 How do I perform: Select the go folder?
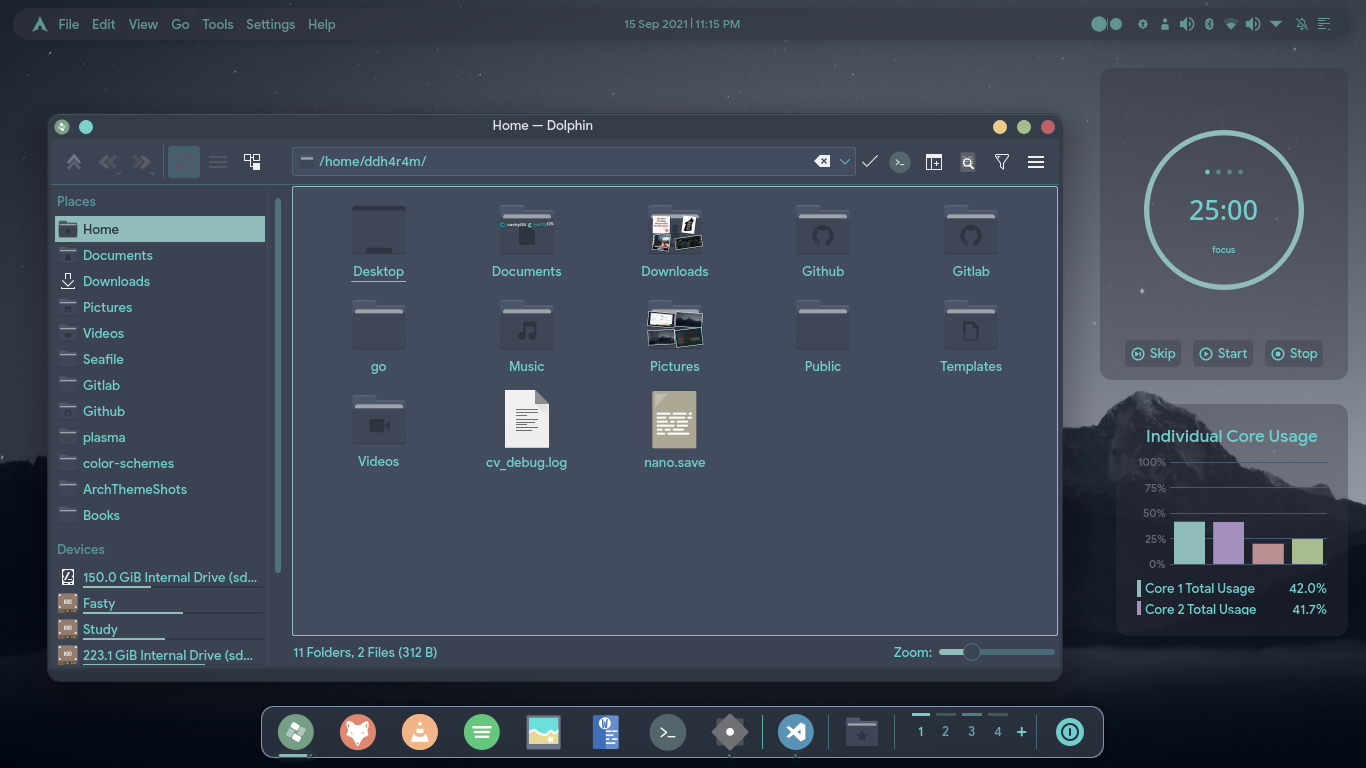(x=379, y=326)
